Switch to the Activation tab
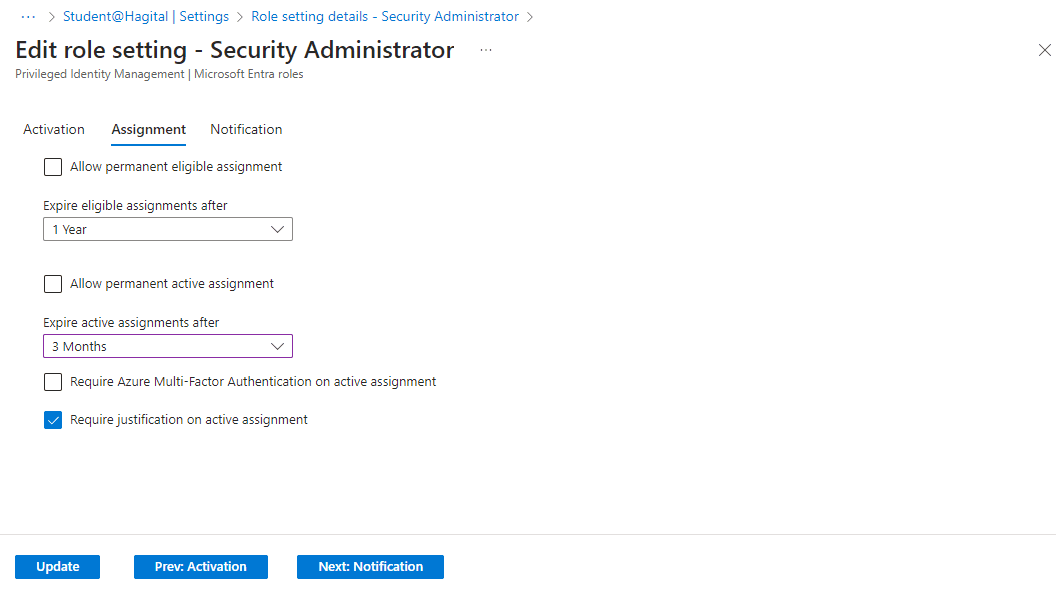 pyautogui.click(x=54, y=129)
